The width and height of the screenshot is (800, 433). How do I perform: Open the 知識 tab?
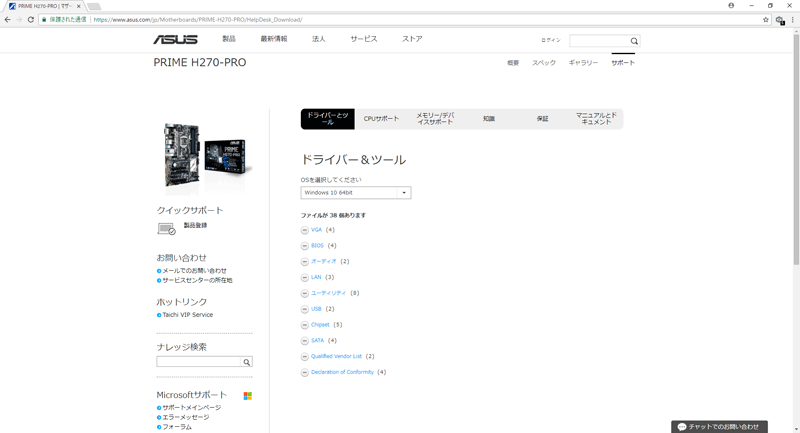click(x=489, y=119)
